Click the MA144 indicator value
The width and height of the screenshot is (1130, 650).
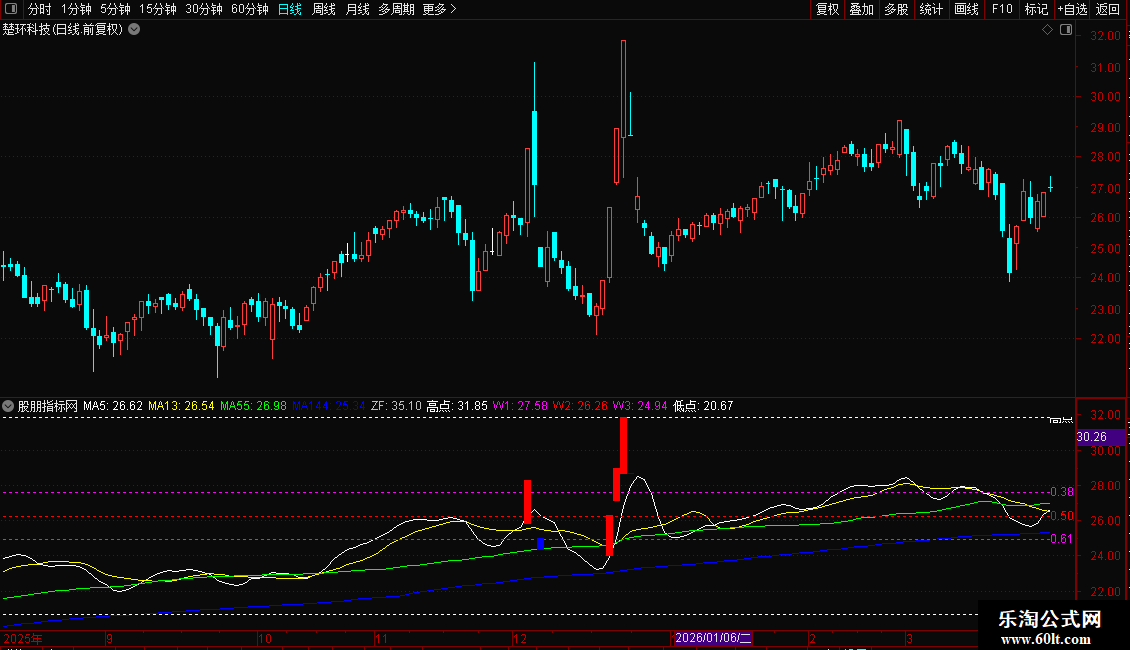pos(329,406)
